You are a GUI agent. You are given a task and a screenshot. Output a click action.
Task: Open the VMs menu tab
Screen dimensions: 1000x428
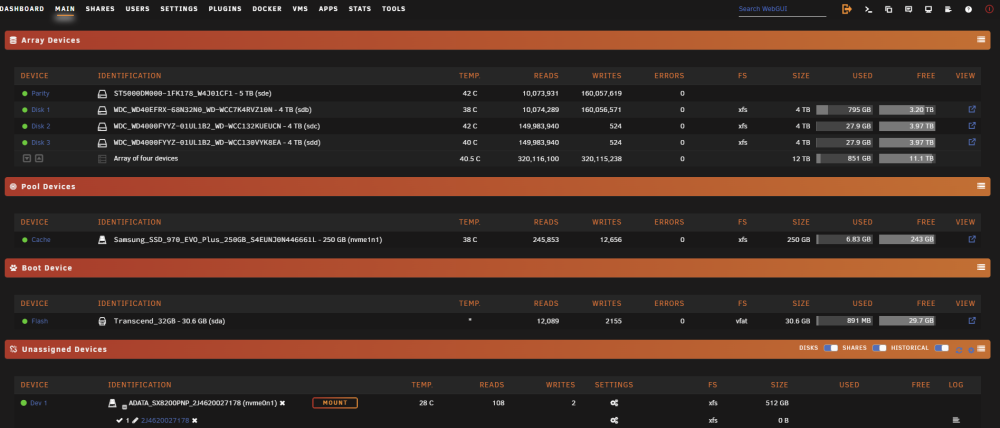300,9
